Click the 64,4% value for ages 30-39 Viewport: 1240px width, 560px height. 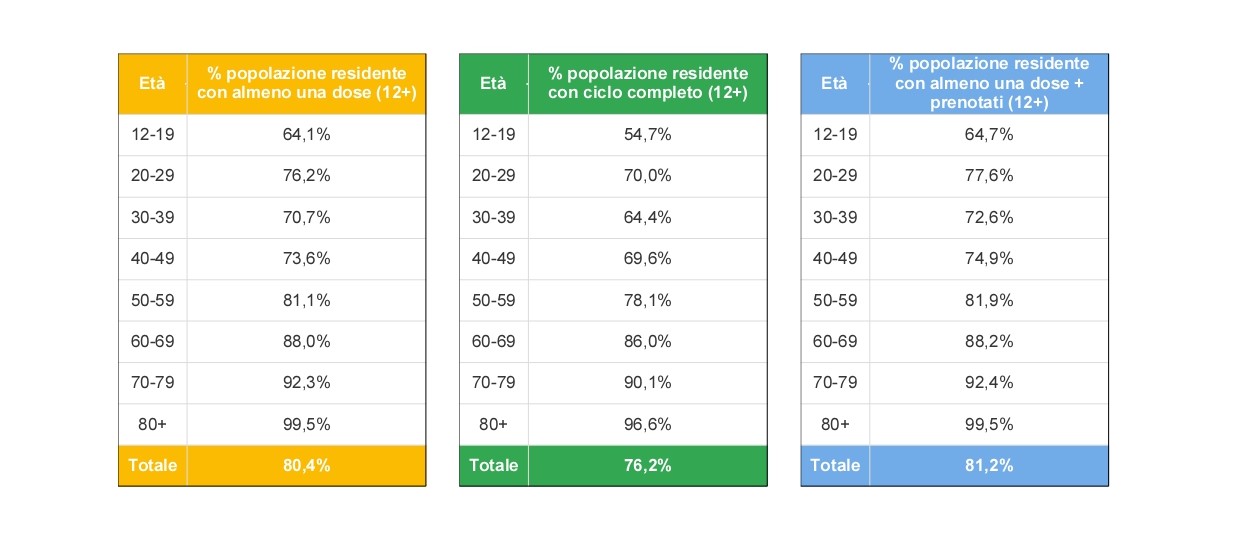tap(647, 217)
